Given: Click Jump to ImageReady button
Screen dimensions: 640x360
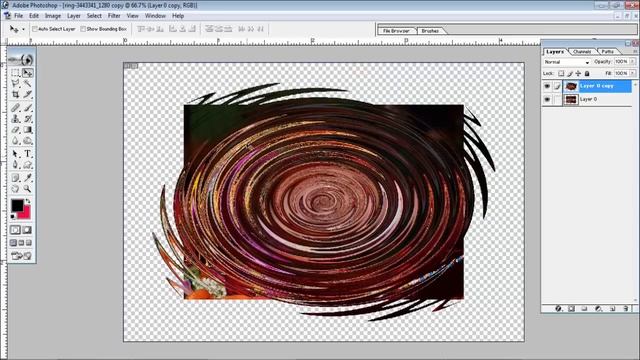Looking at the screenshot, I should pos(22,256).
